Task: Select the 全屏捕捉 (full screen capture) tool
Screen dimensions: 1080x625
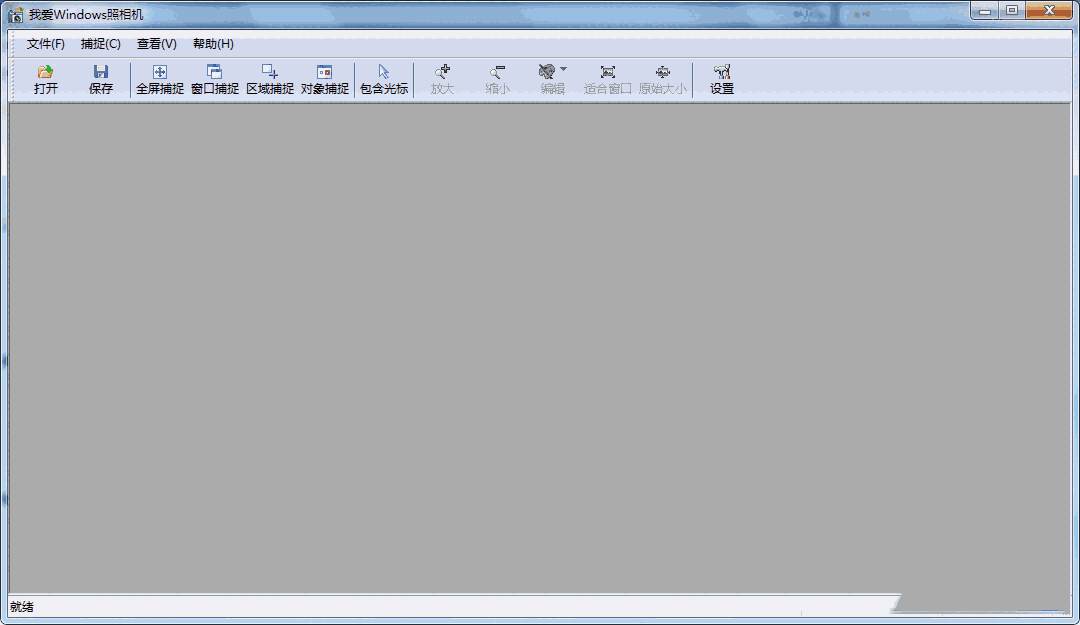Action: [x=159, y=80]
